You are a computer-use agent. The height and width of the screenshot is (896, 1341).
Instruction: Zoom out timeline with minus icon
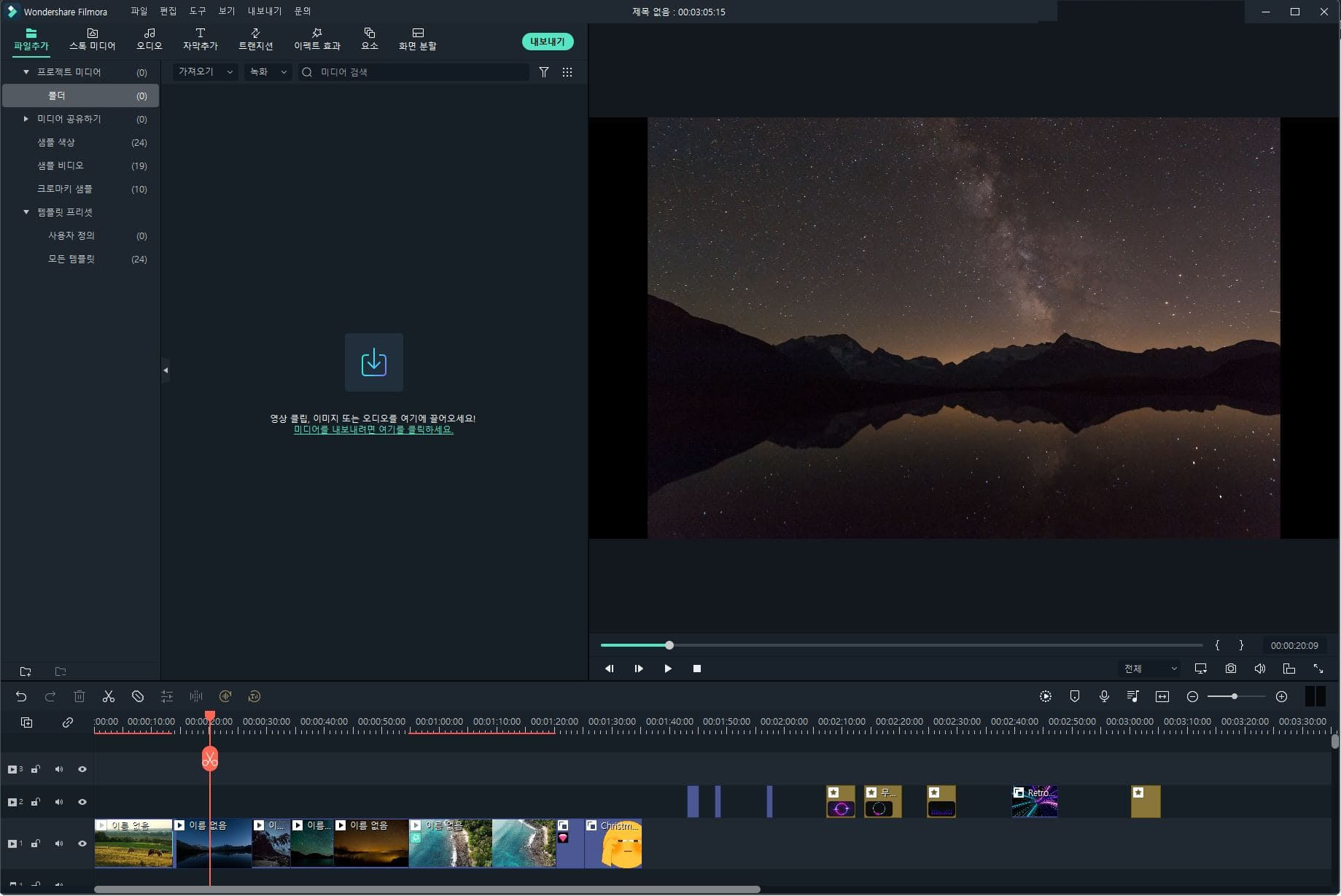point(1192,696)
